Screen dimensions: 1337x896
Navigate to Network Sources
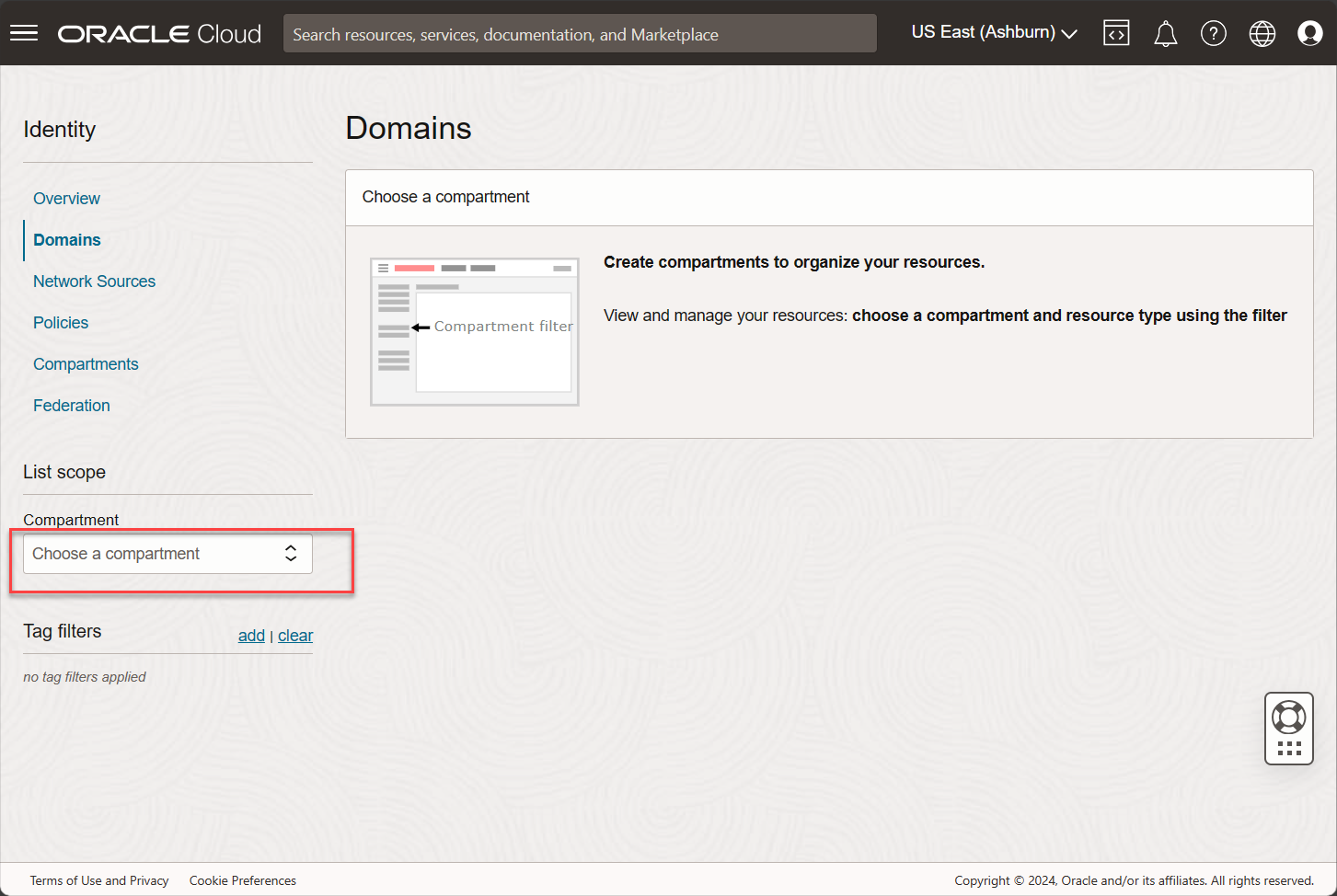tap(94, 281)
